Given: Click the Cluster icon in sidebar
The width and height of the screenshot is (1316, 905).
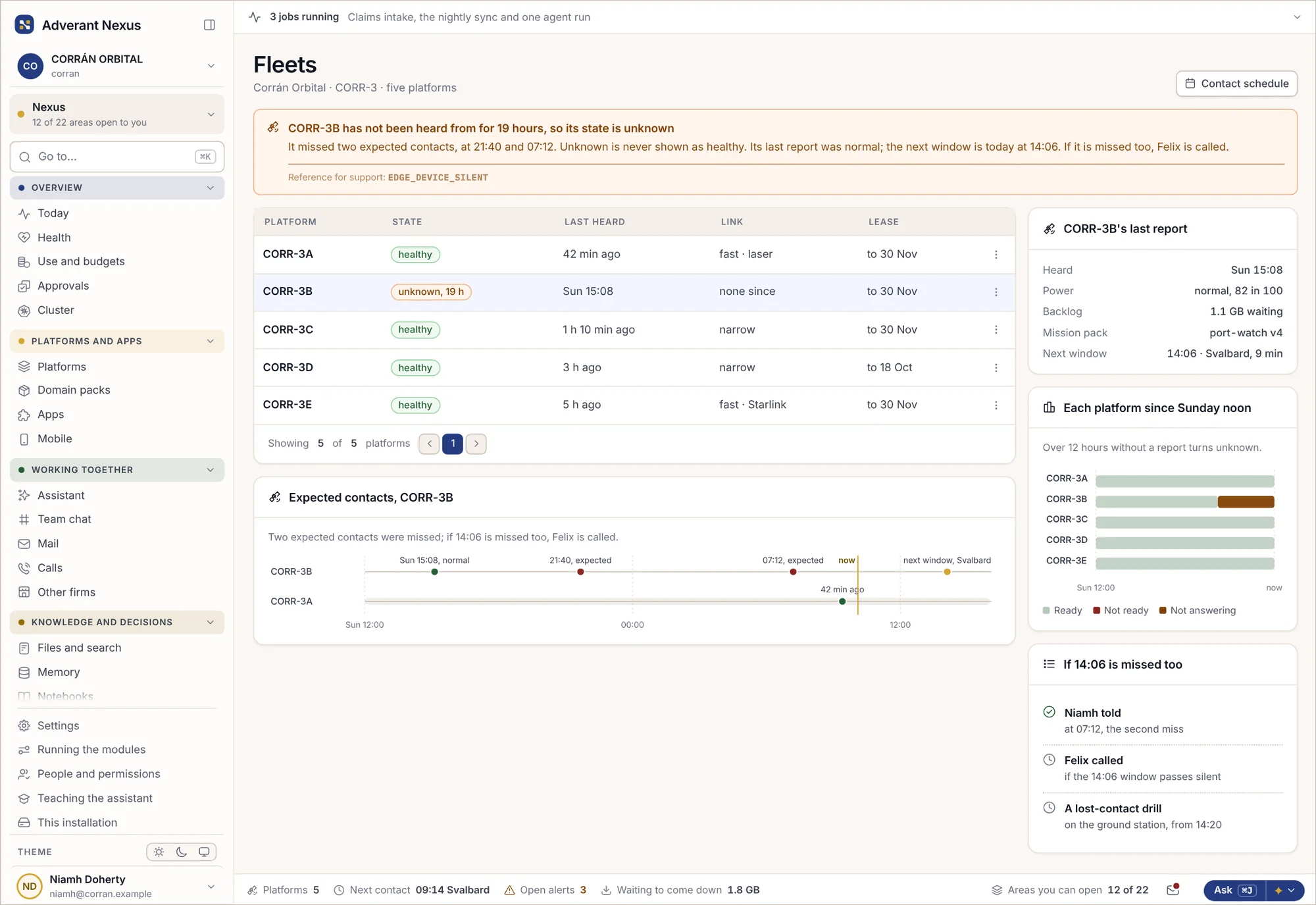Looking at the screenshot, I should coord(24,311).
